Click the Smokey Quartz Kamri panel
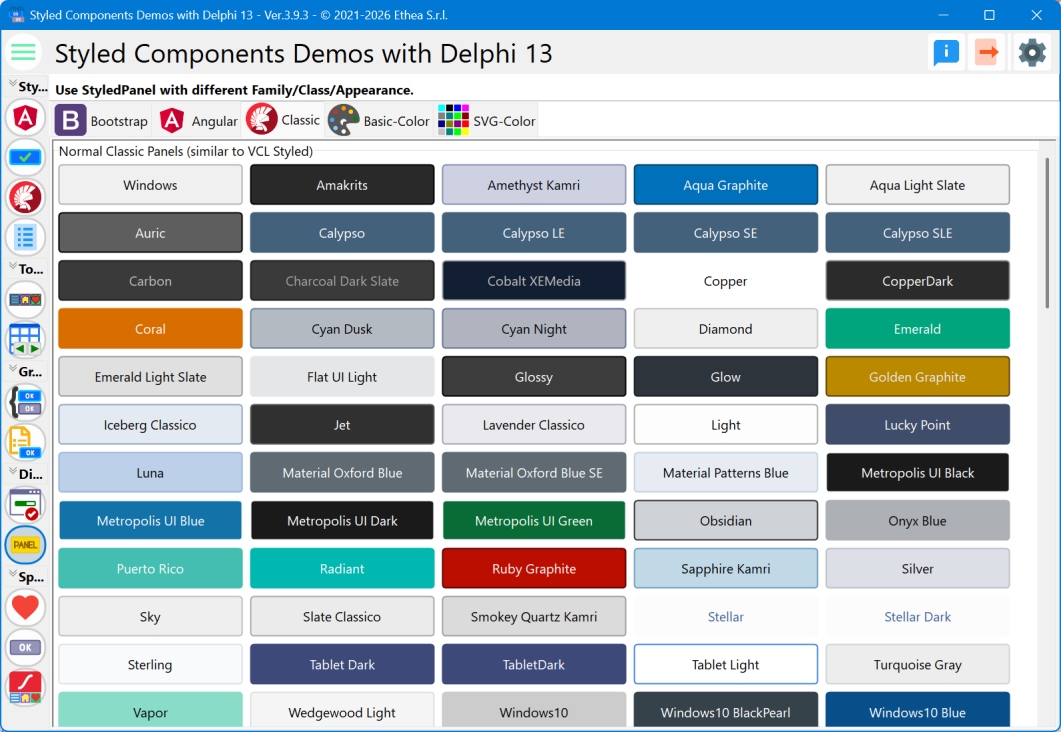1061x732 pixels. [x=534, y=616]
